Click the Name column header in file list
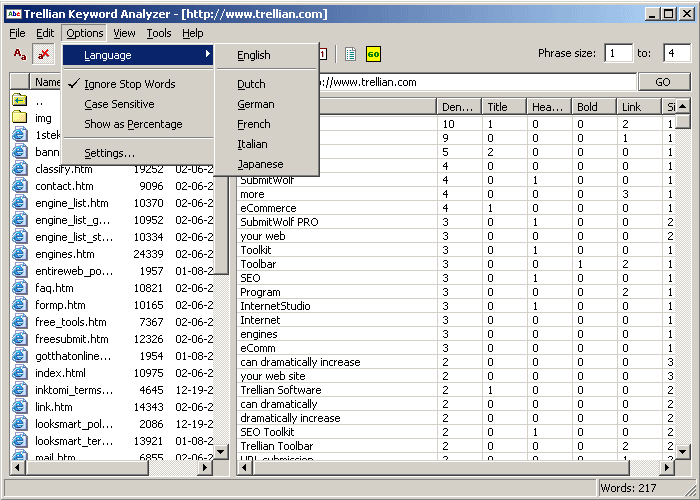 (x=46, y=82)
